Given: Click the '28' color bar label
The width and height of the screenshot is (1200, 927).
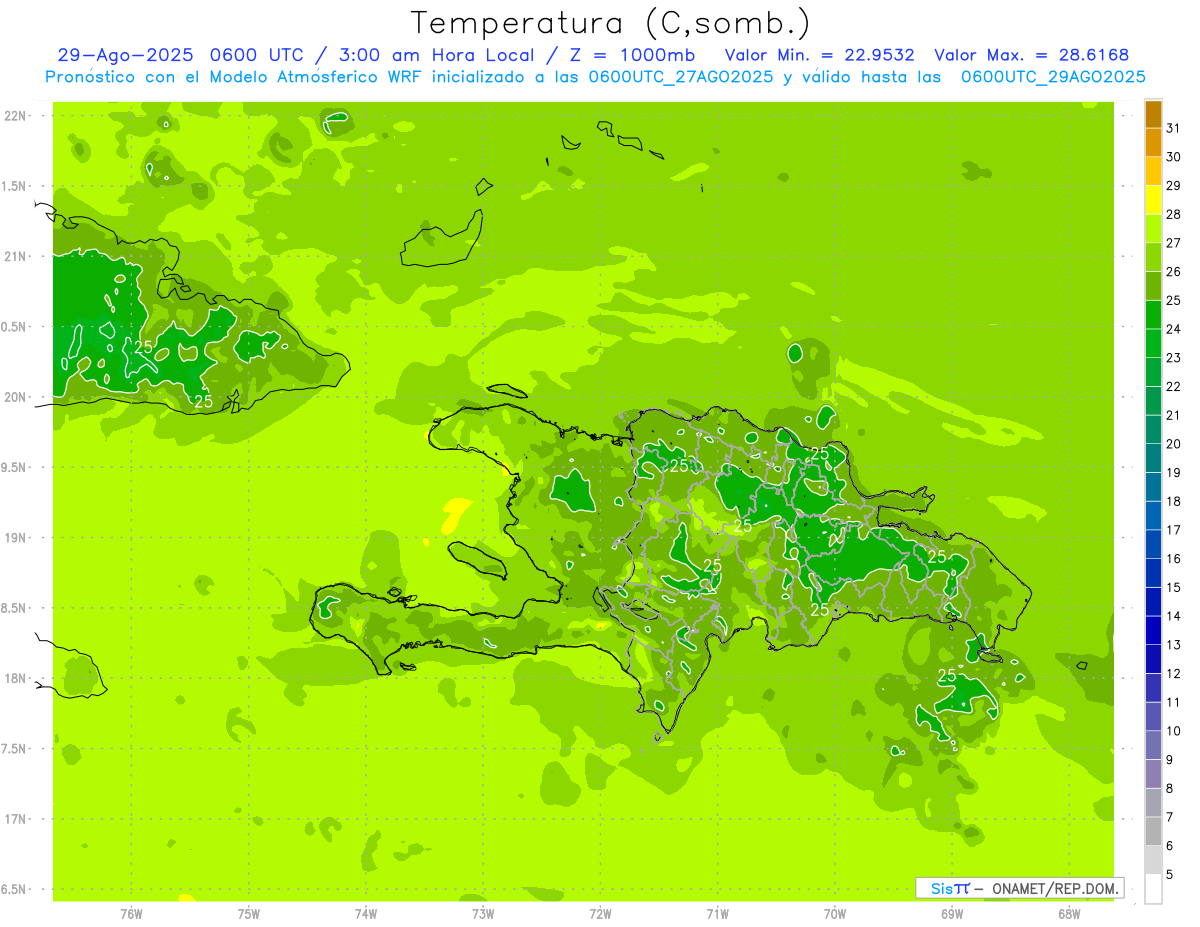Looking at the screenshot, I should point(1174,214).
